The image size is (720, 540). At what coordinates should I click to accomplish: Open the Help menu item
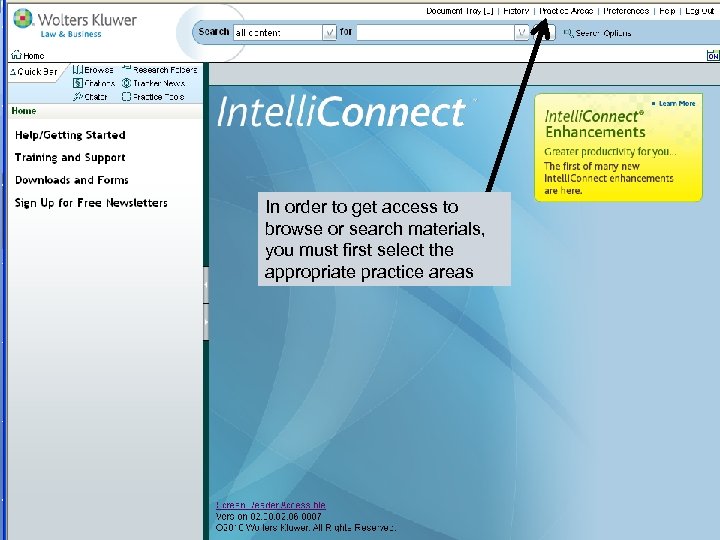[667, 11]
